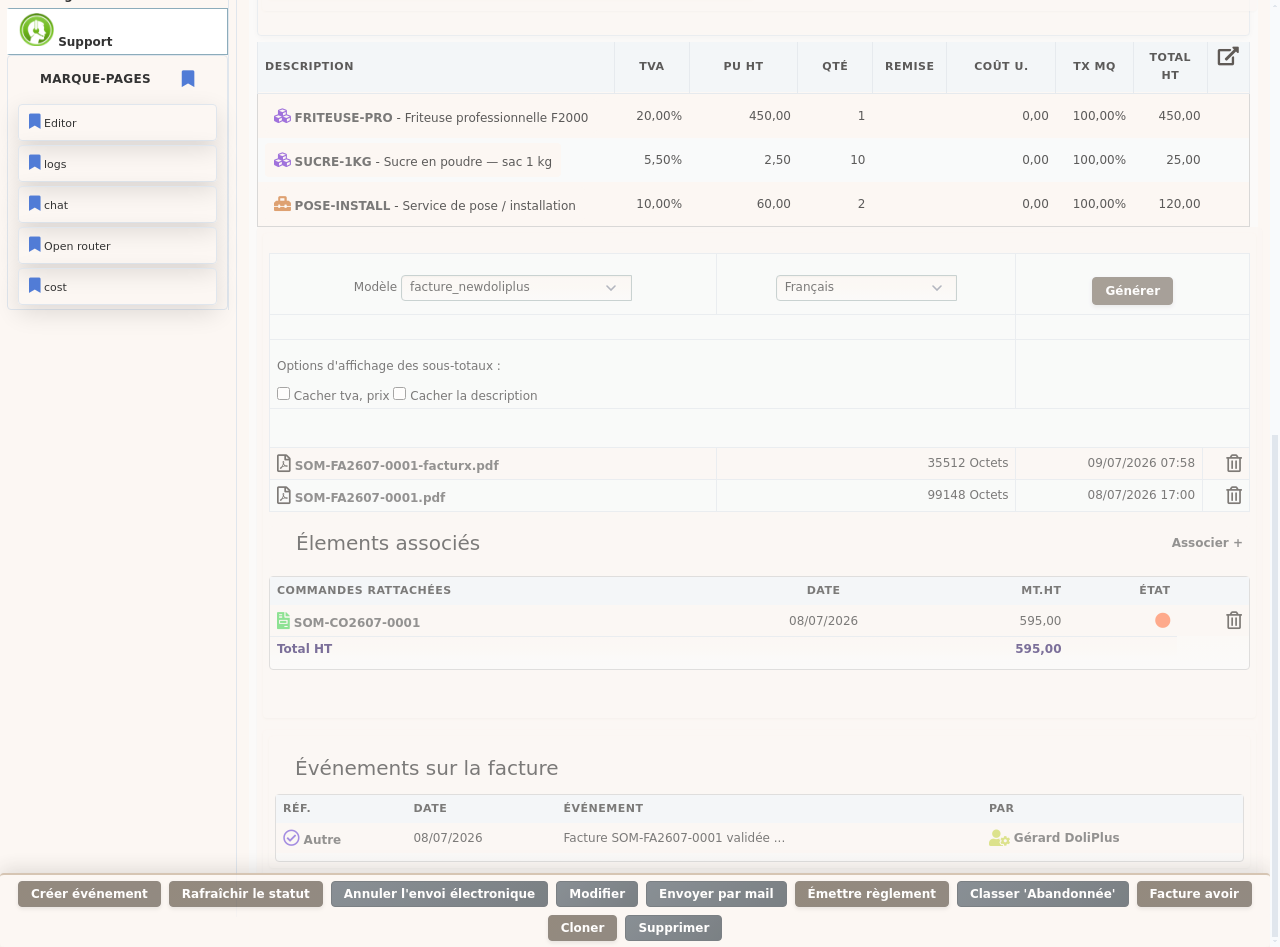Open the 'Autre' event reference
This screenshot has height=947, width=1280.
322,840
